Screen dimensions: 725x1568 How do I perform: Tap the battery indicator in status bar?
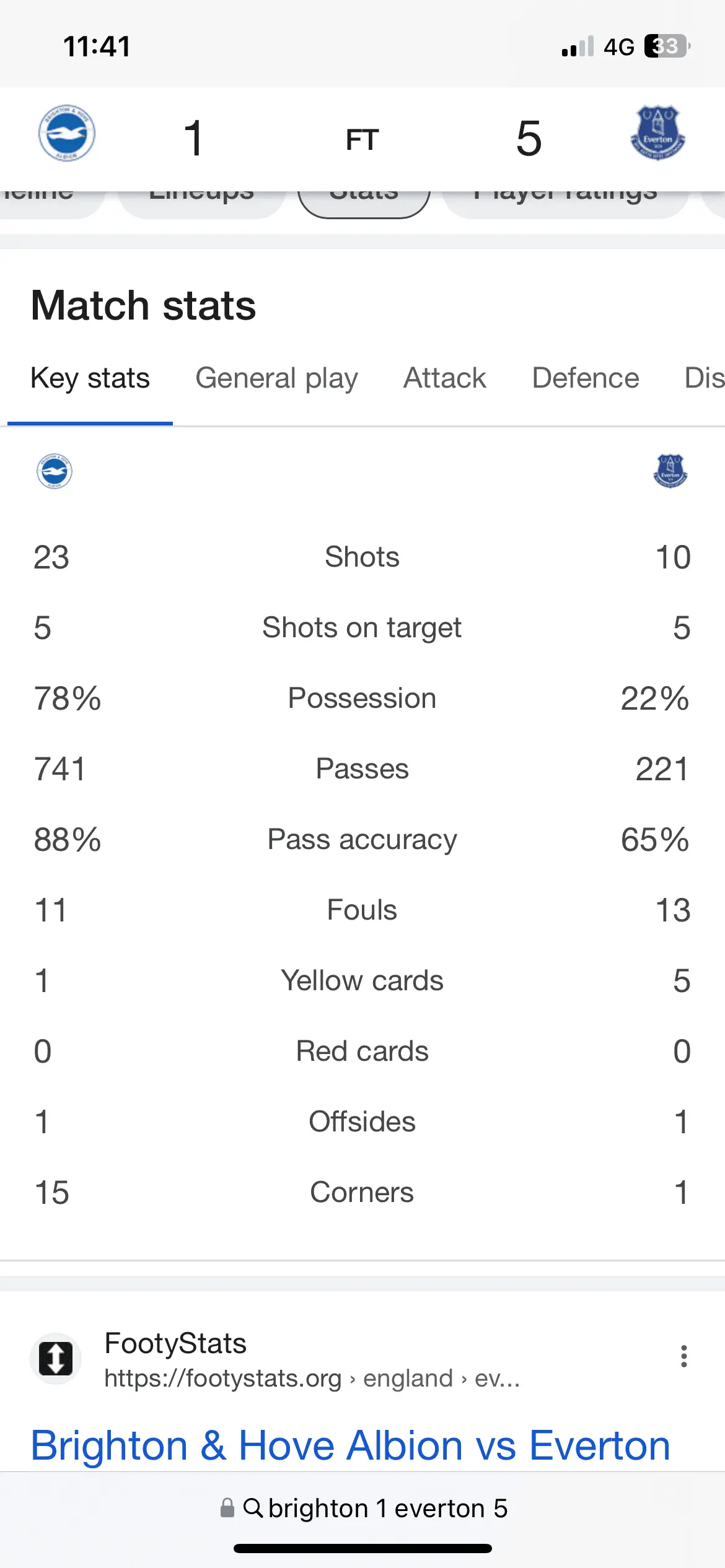pyautogui.click(x=667, y=46)
